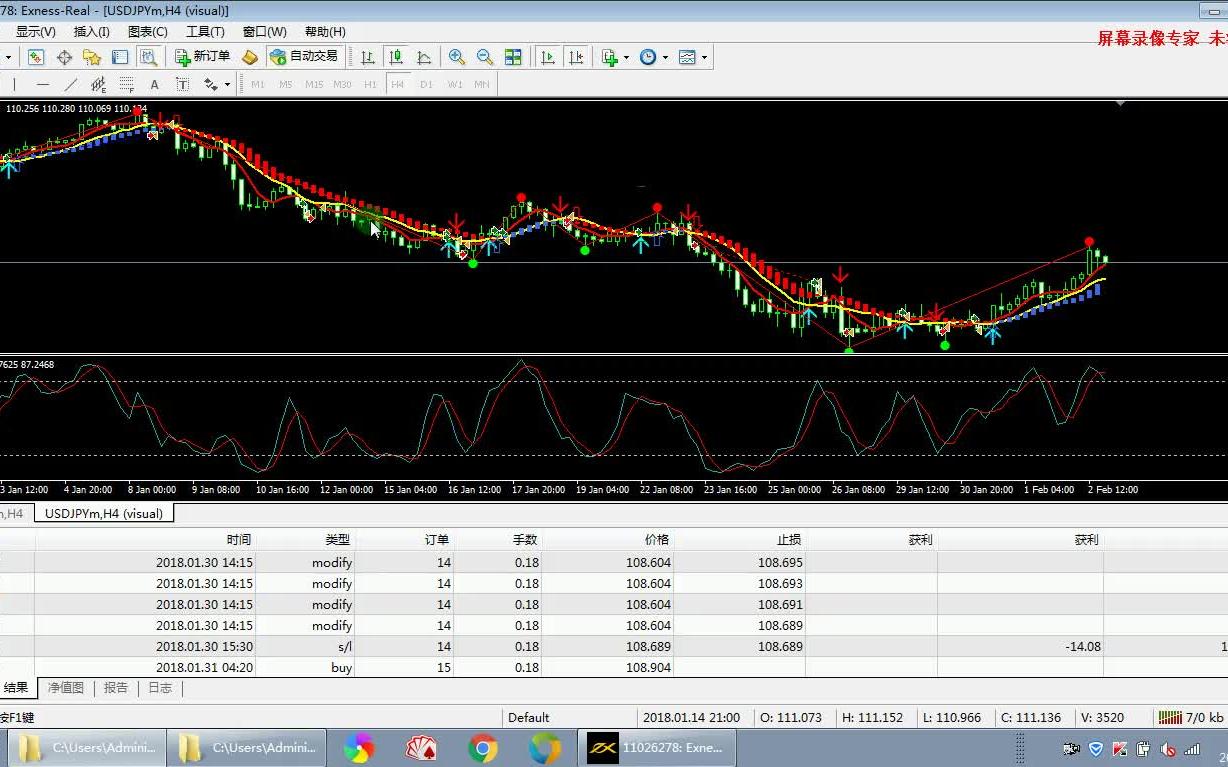Click the s/l type cell
This screenshot has width=1228, height=767.
305,646
